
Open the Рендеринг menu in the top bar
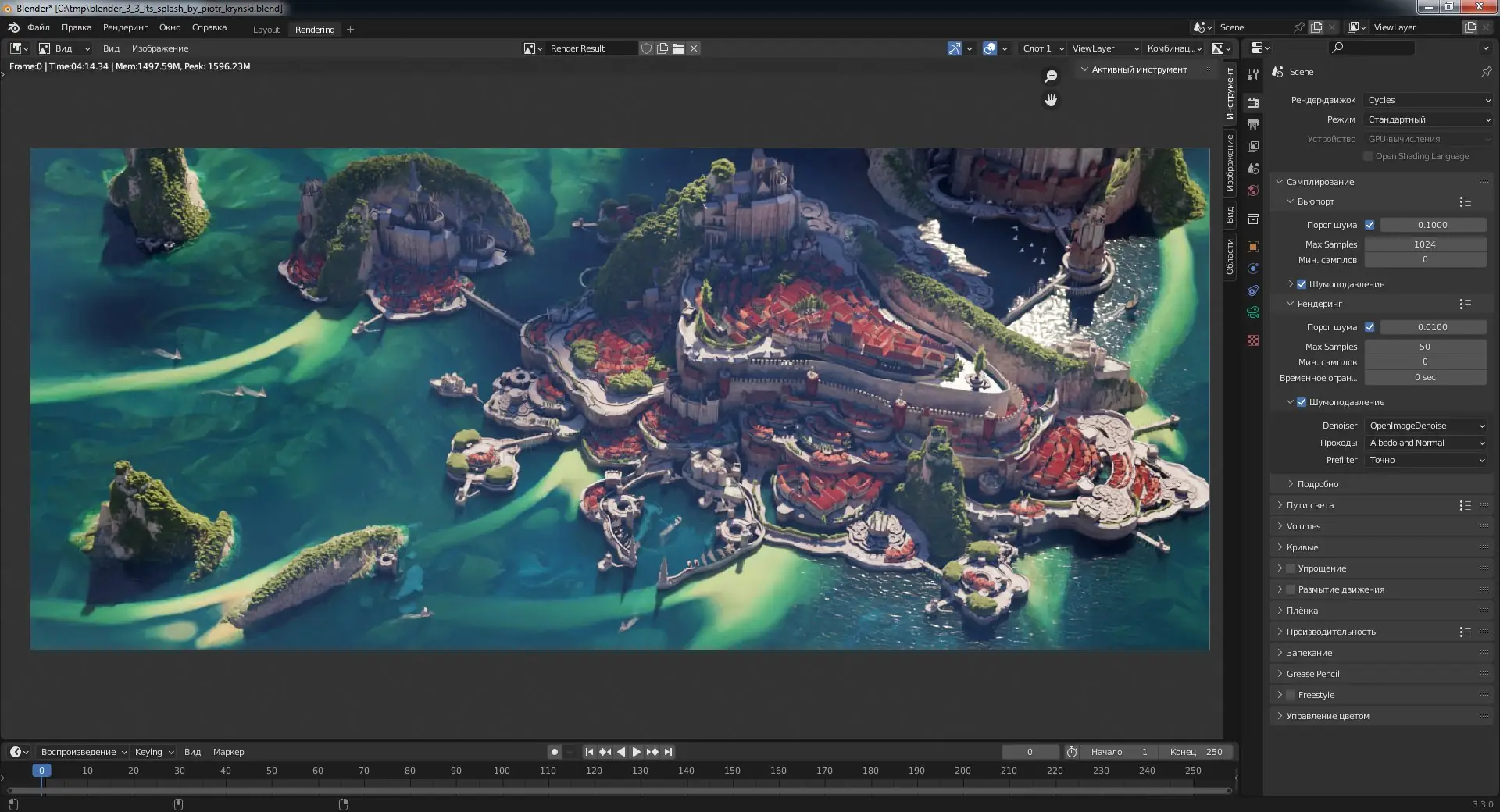tap(125, 27)
